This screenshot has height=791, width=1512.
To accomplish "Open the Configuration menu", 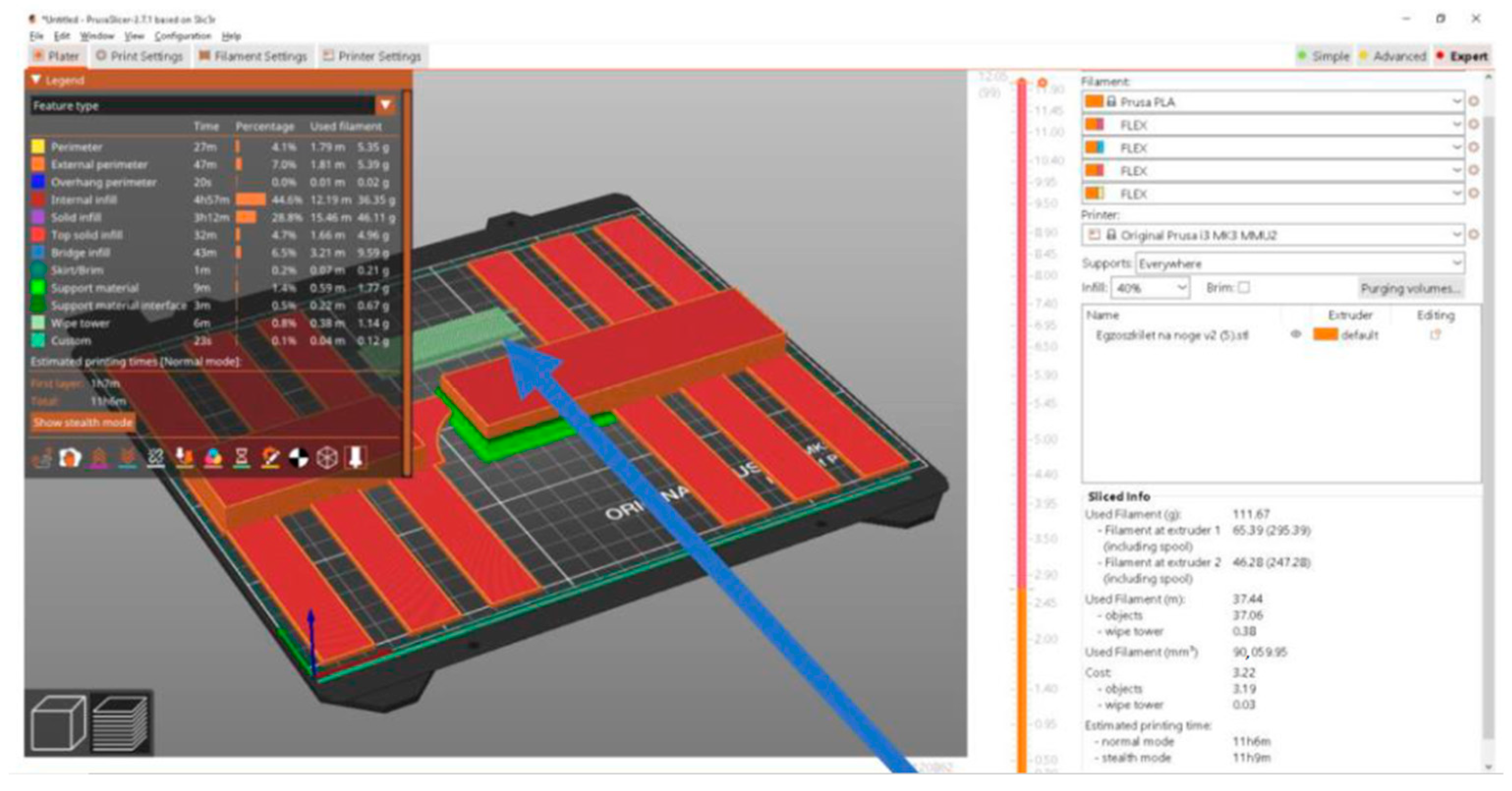I will pyautogui.click(x=182, y=37).
